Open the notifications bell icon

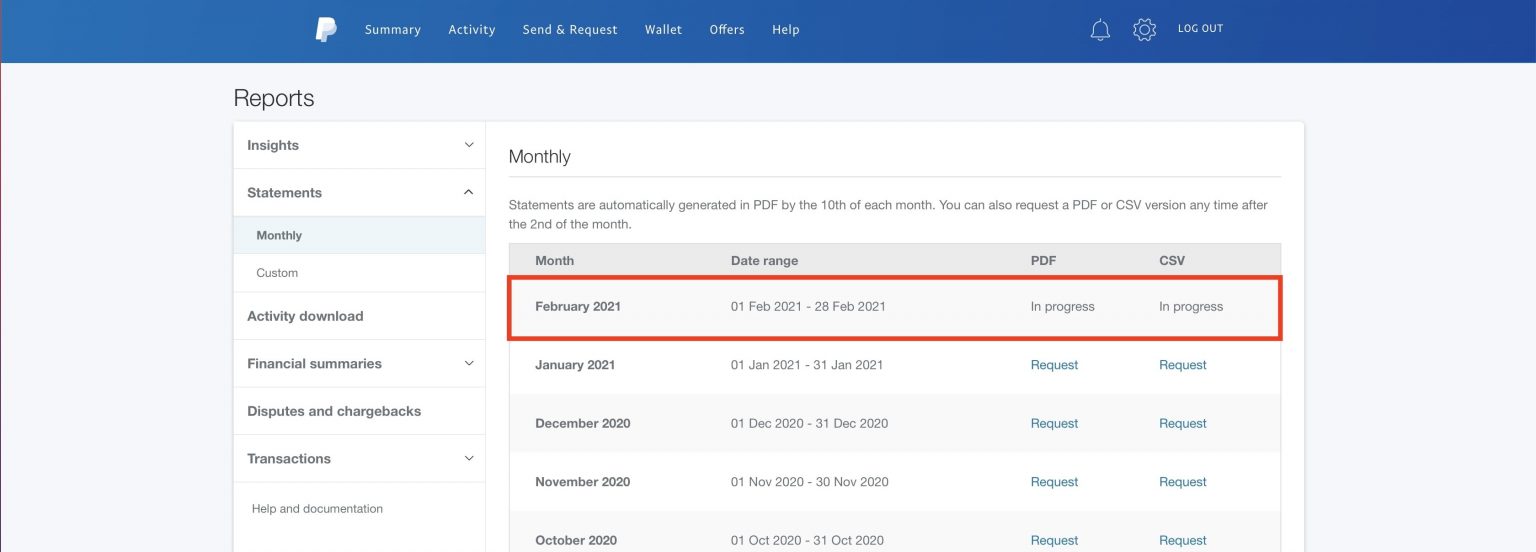1100,30
